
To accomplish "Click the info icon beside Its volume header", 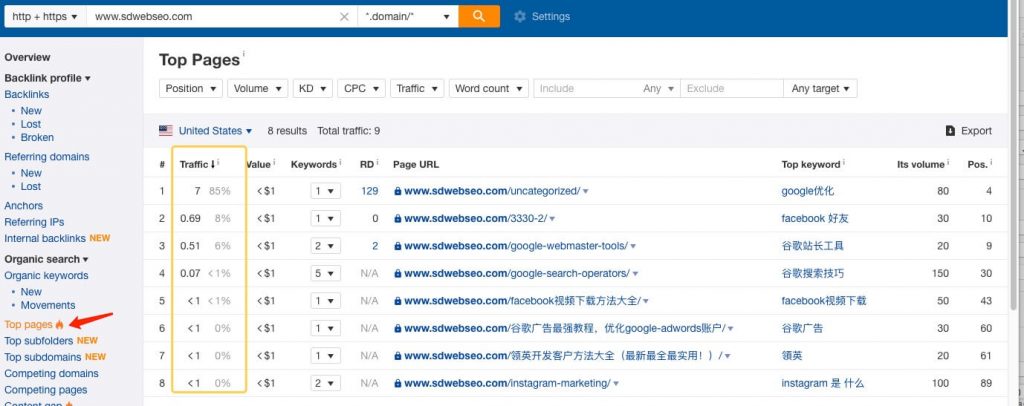I will click(948, 162).
